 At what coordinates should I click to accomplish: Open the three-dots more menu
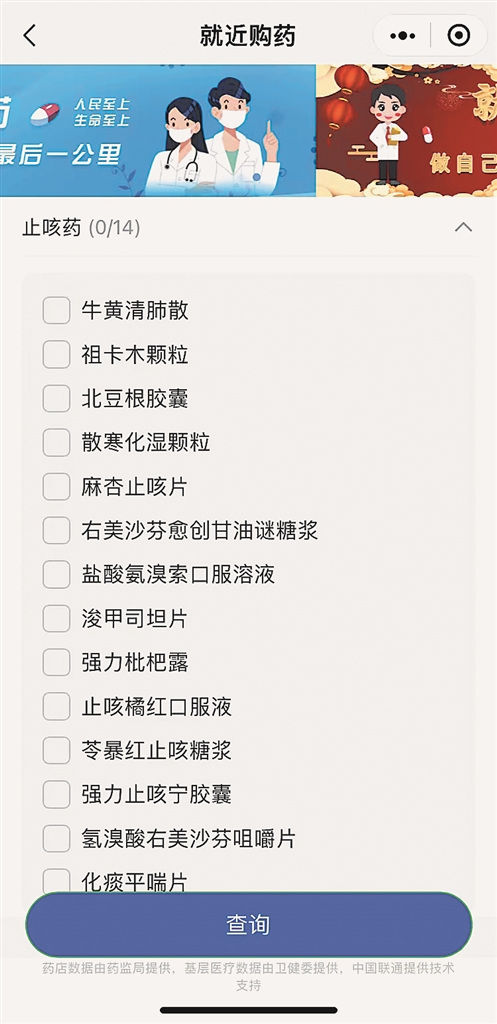click(402, 35)
